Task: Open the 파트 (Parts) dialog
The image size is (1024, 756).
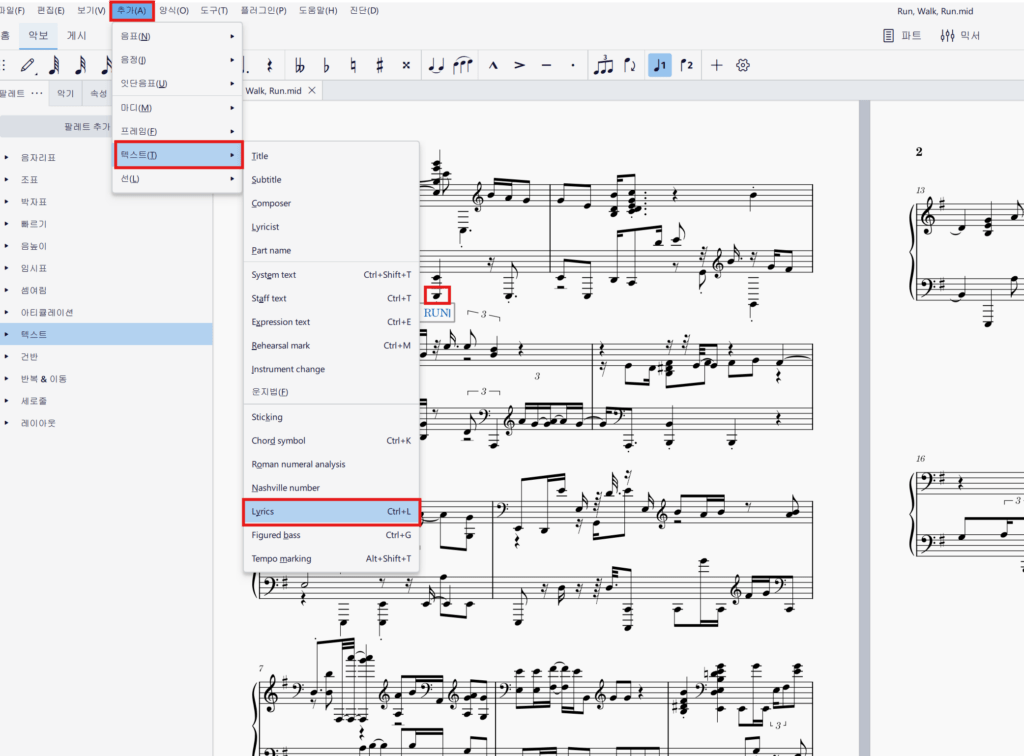Action: 902,35
